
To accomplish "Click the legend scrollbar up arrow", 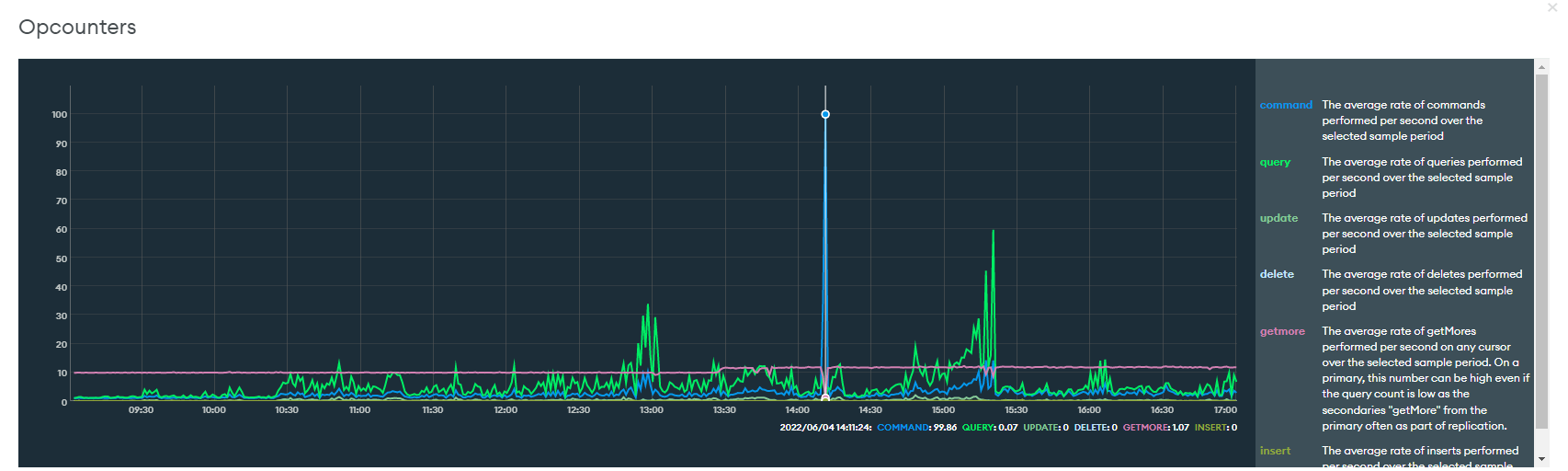I will 1541,67.
